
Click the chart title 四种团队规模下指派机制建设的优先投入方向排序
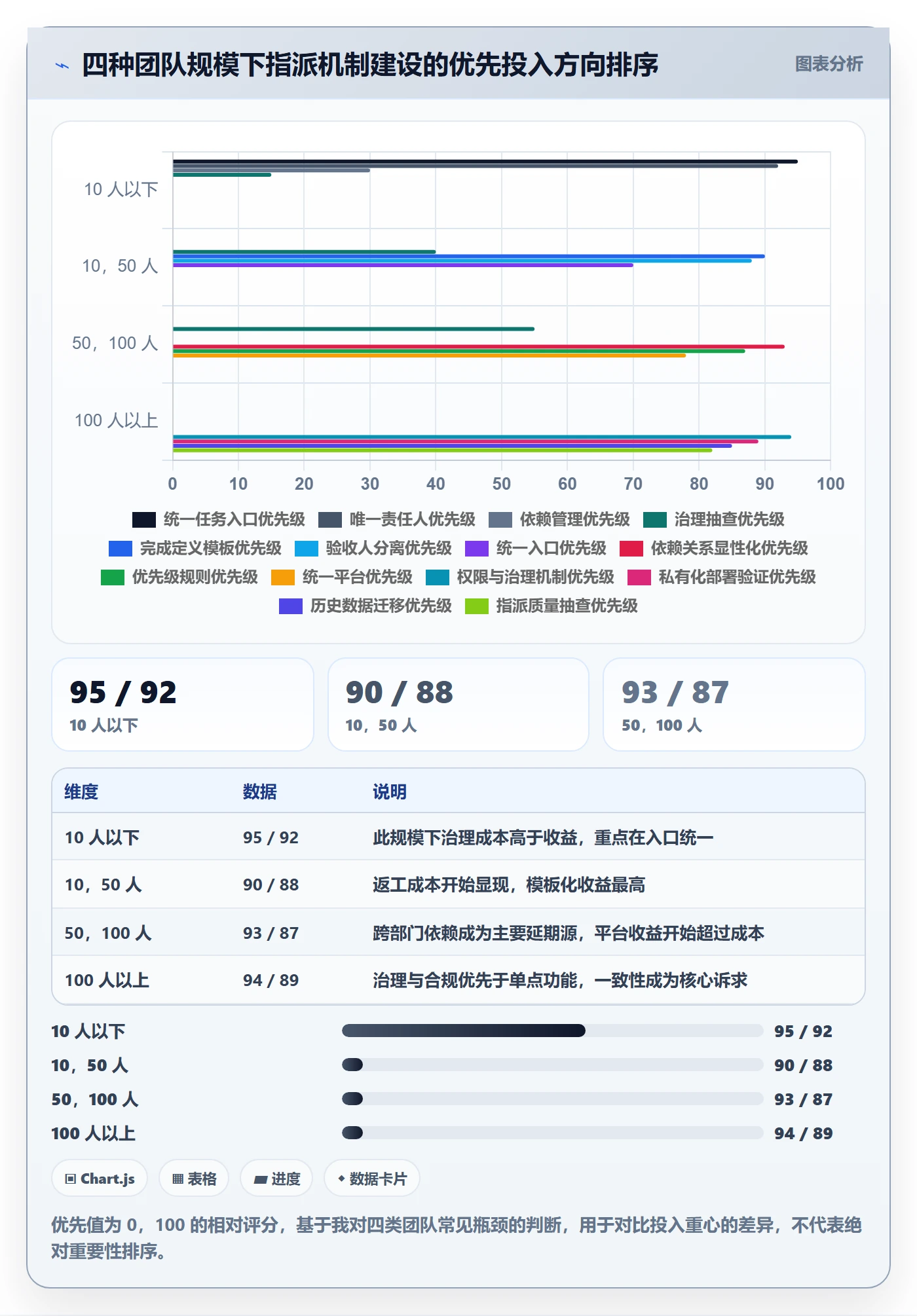click(x=370, y=65)
